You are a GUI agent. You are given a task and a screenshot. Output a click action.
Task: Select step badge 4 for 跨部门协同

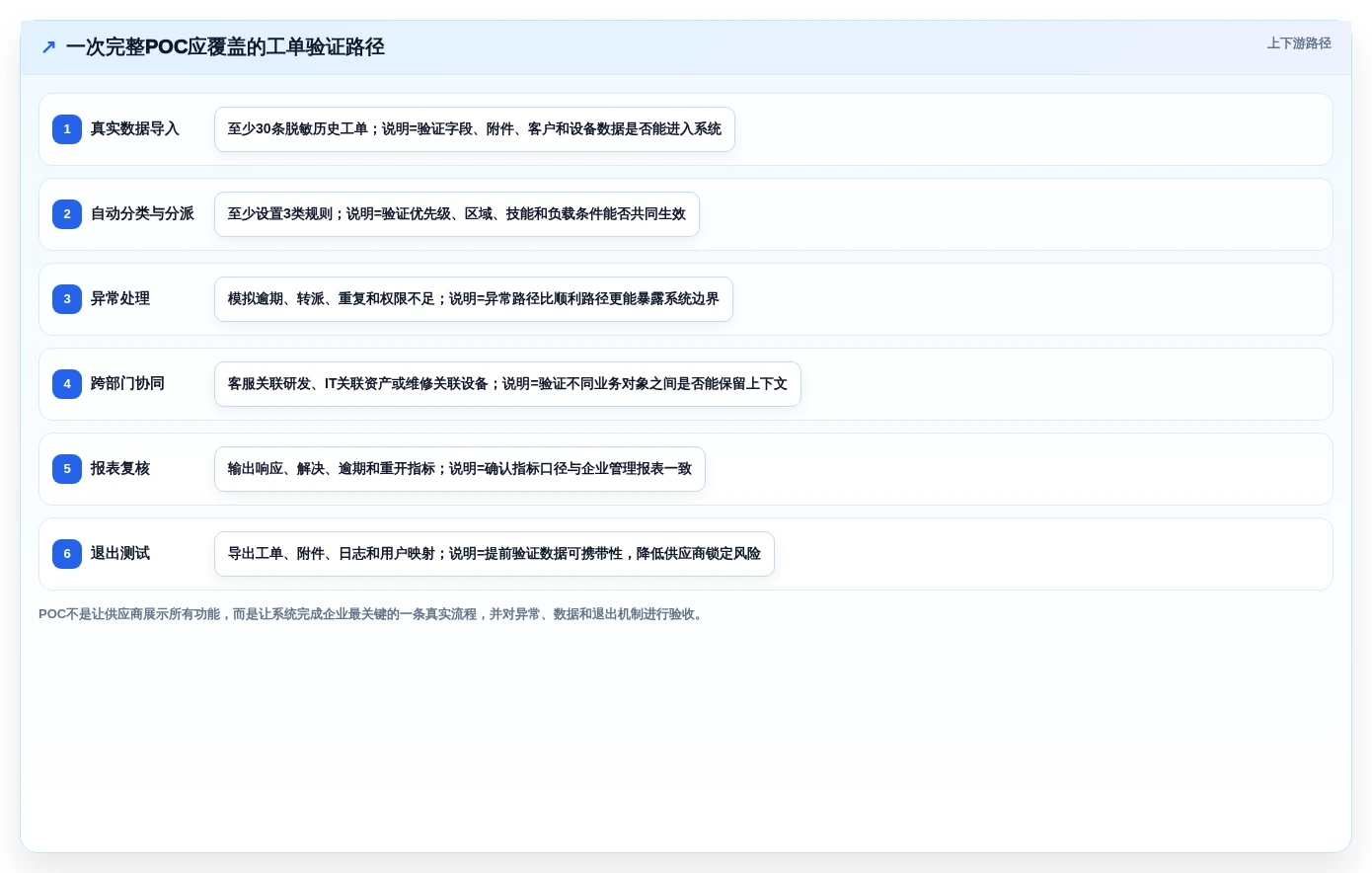(x=67, y=384)
